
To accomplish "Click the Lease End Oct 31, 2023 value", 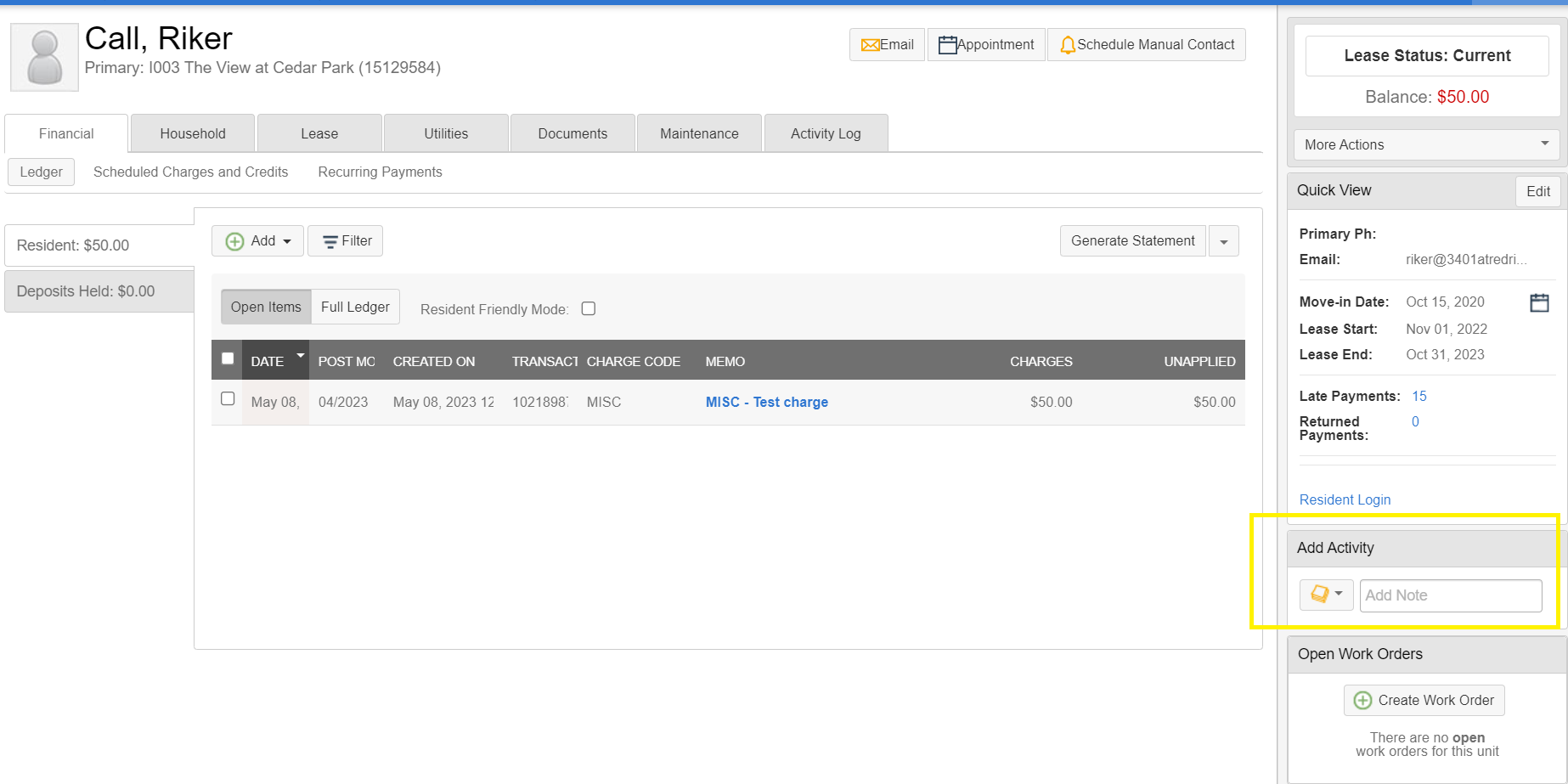I will (x=1445, y=354).
